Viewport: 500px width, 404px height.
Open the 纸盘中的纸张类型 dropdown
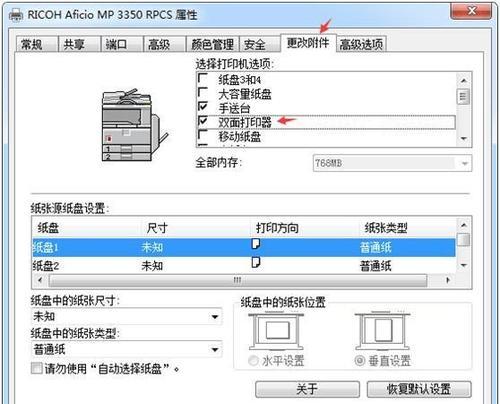click(126, 349)
